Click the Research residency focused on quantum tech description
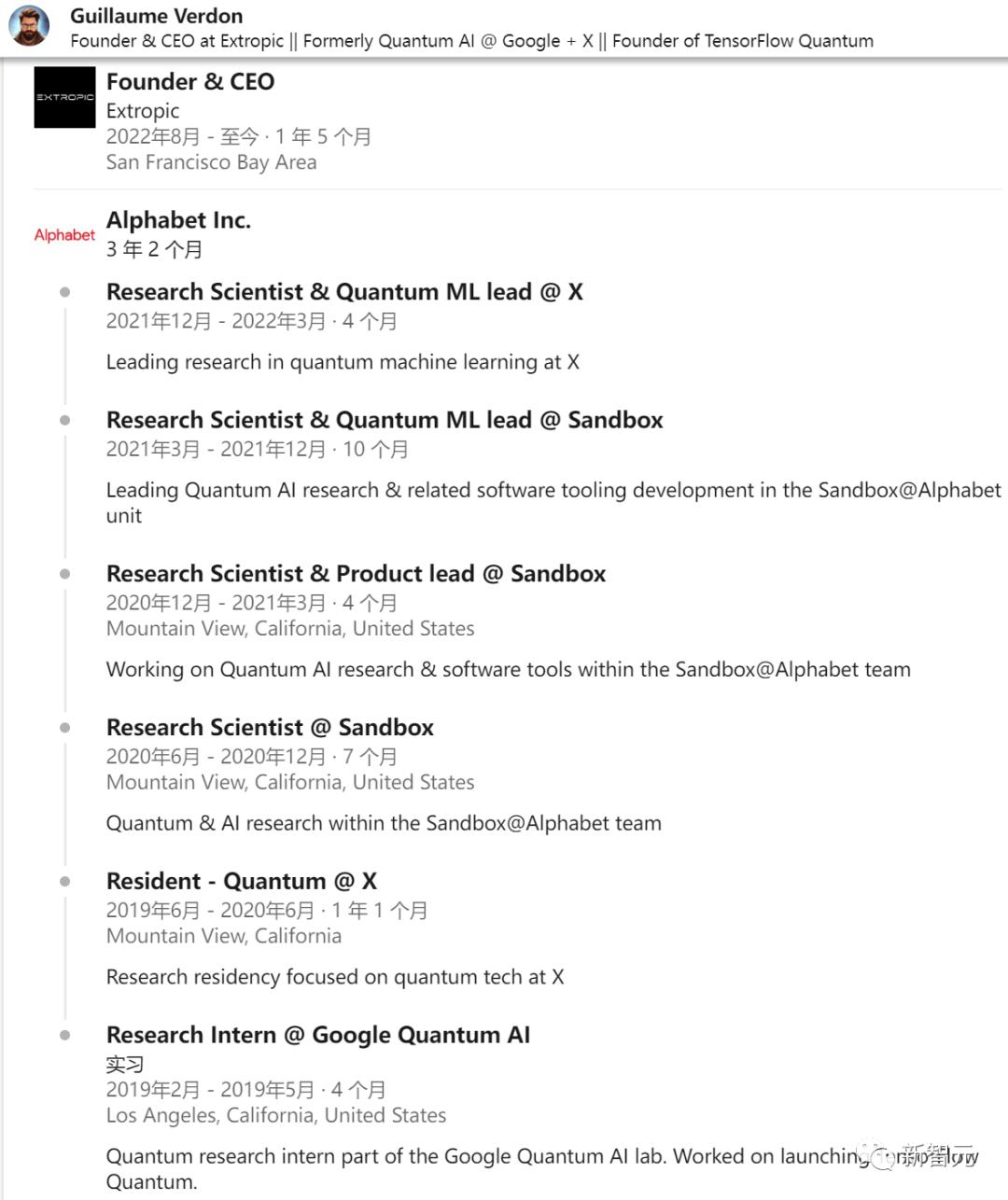Image resolution: width=1008 pixels, height=1200 pixels. tap(335, 977)
